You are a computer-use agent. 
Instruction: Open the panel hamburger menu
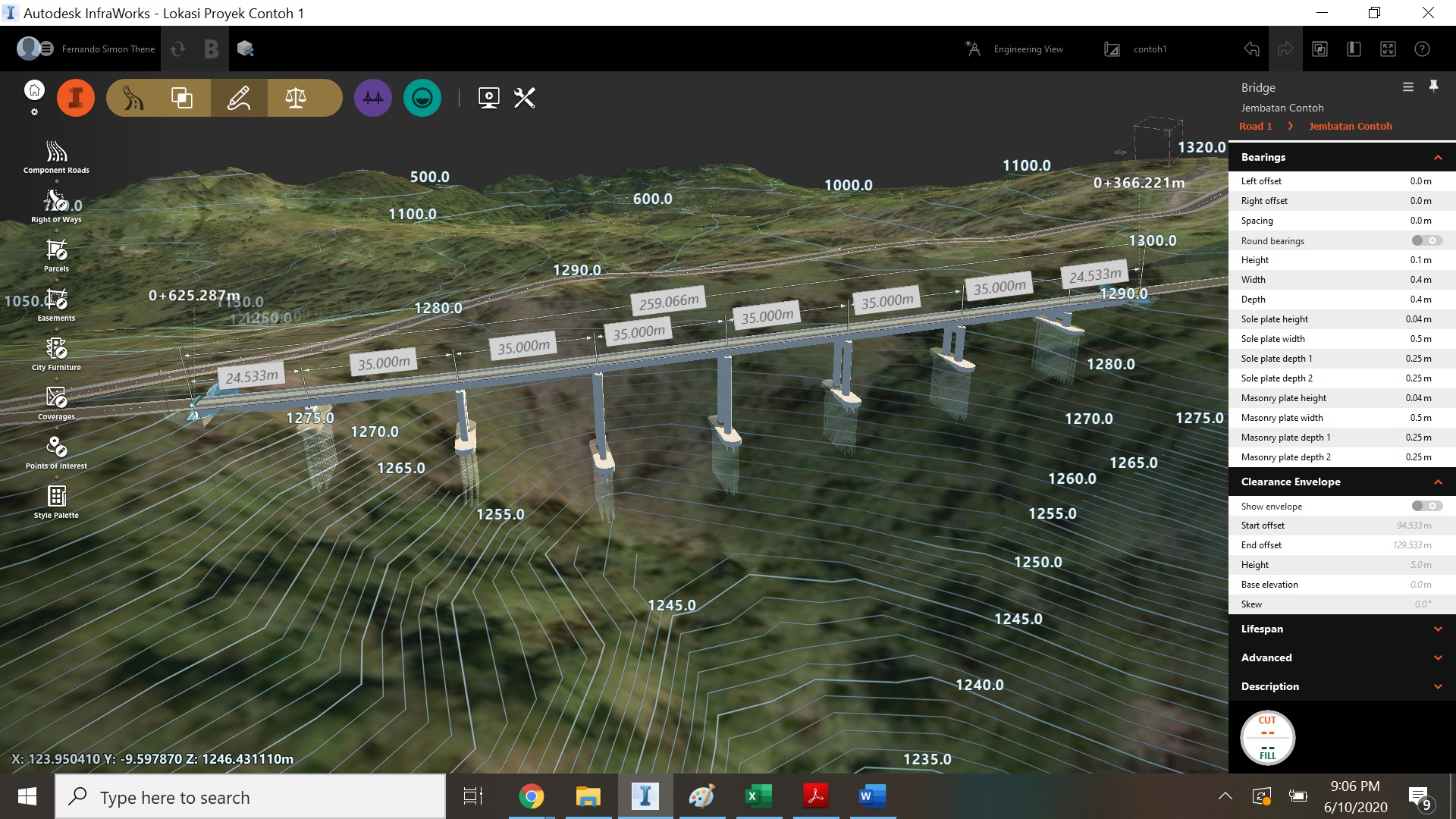(1407, 87)
